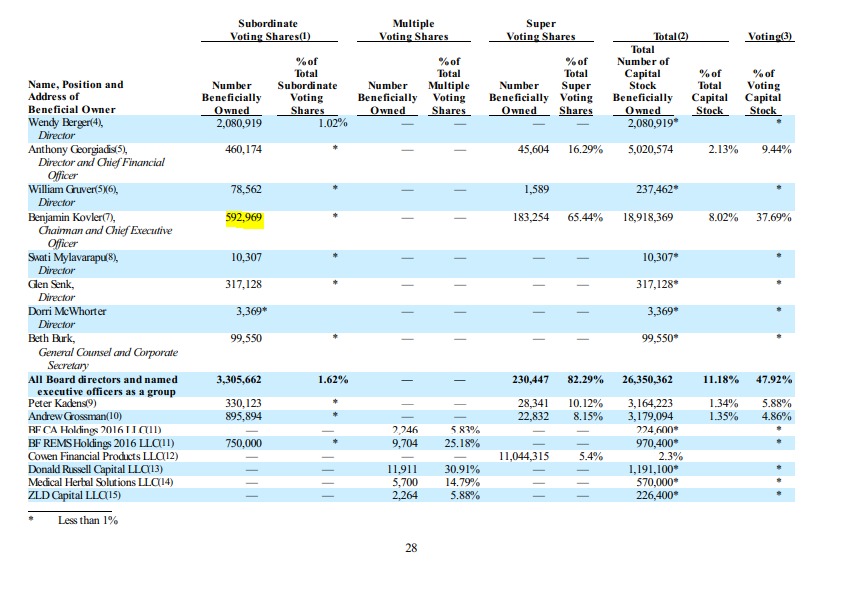The image size is (863, 611).
Task: Select the 'Less than 1%' footnote text
Action: (x=88, y=520)
